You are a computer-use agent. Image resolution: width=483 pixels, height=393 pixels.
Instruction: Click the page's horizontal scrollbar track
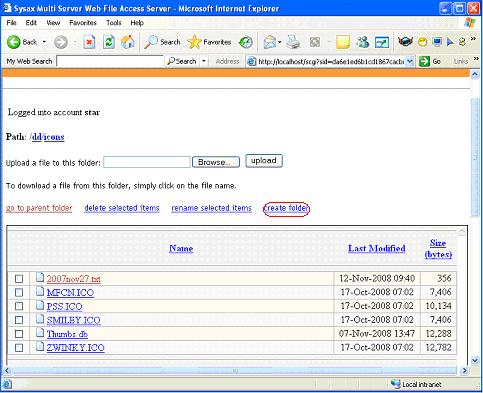tap(234, 370)
